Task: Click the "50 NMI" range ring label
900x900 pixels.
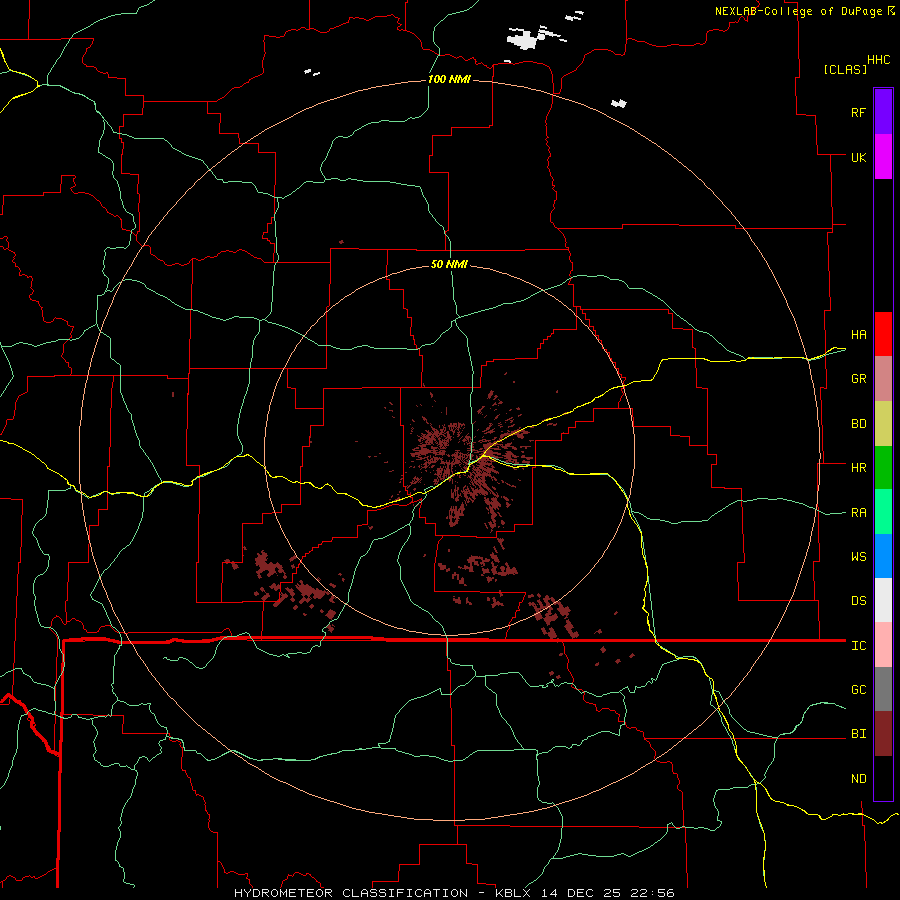Action: pyautogui.click(x=449, y=264)
